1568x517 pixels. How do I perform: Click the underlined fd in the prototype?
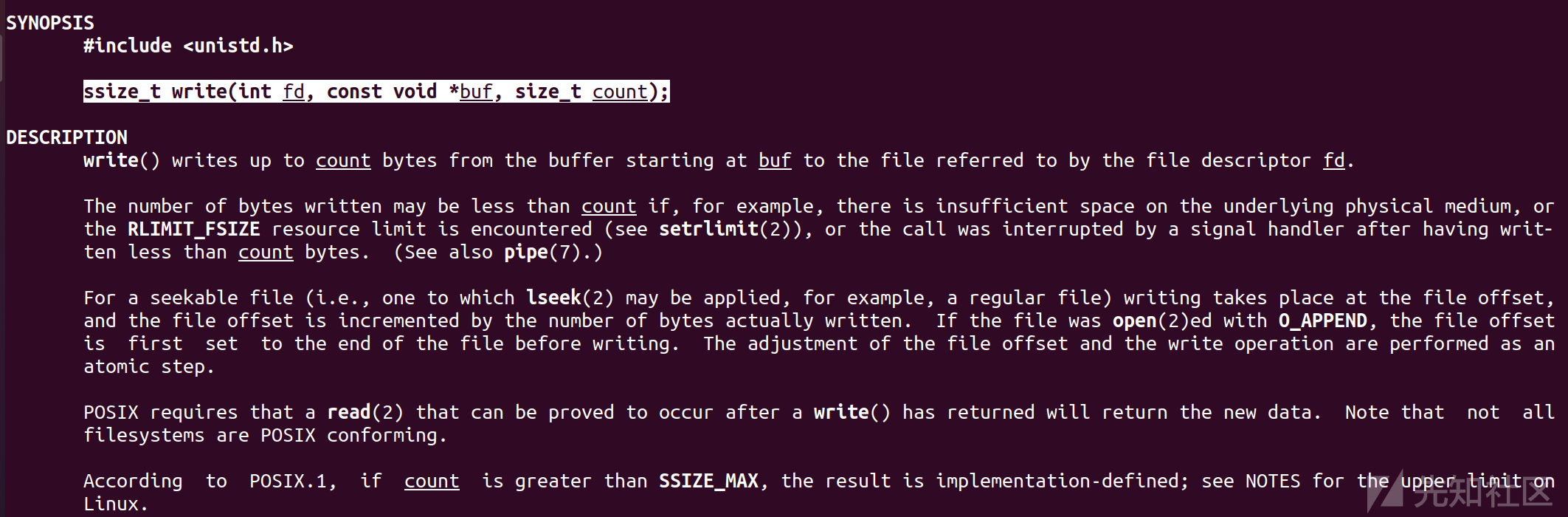294,92
